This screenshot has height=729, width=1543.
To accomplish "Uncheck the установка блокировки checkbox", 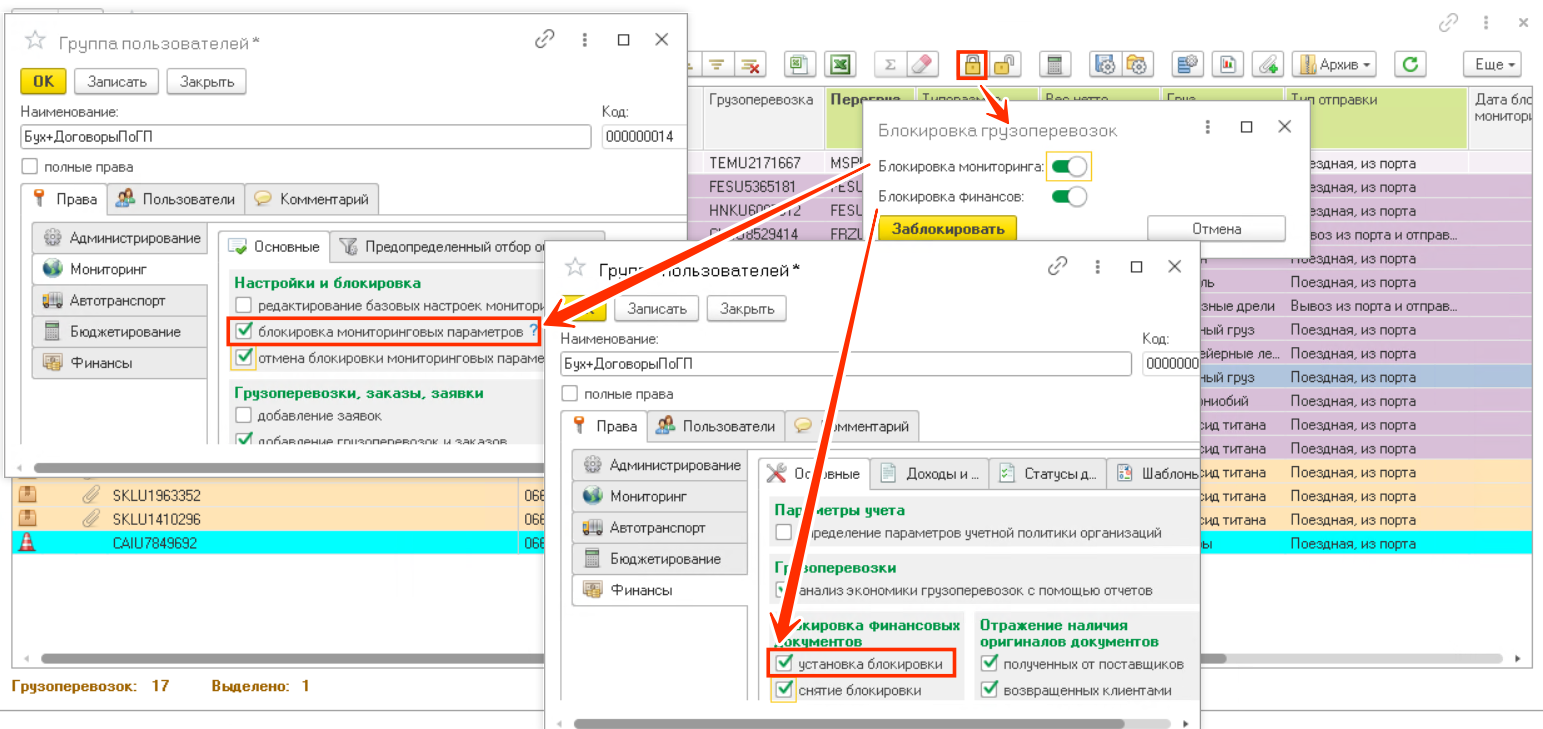I will click(x=785, y=663).
